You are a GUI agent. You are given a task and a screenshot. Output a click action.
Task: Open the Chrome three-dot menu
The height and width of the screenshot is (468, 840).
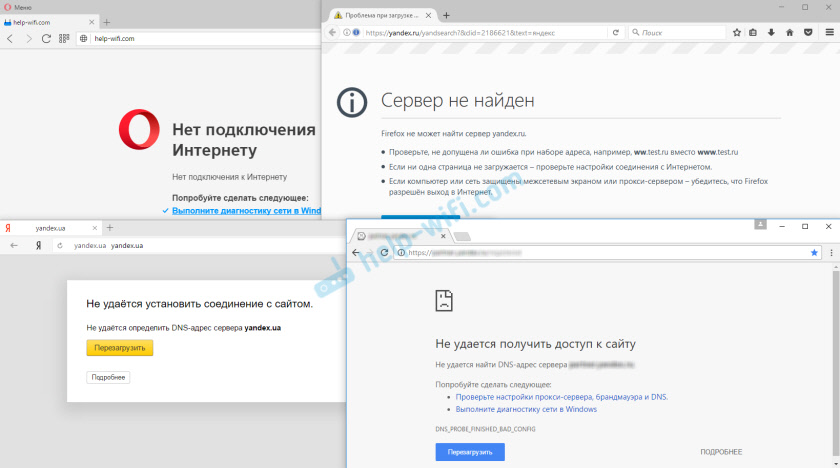[831, 252]
